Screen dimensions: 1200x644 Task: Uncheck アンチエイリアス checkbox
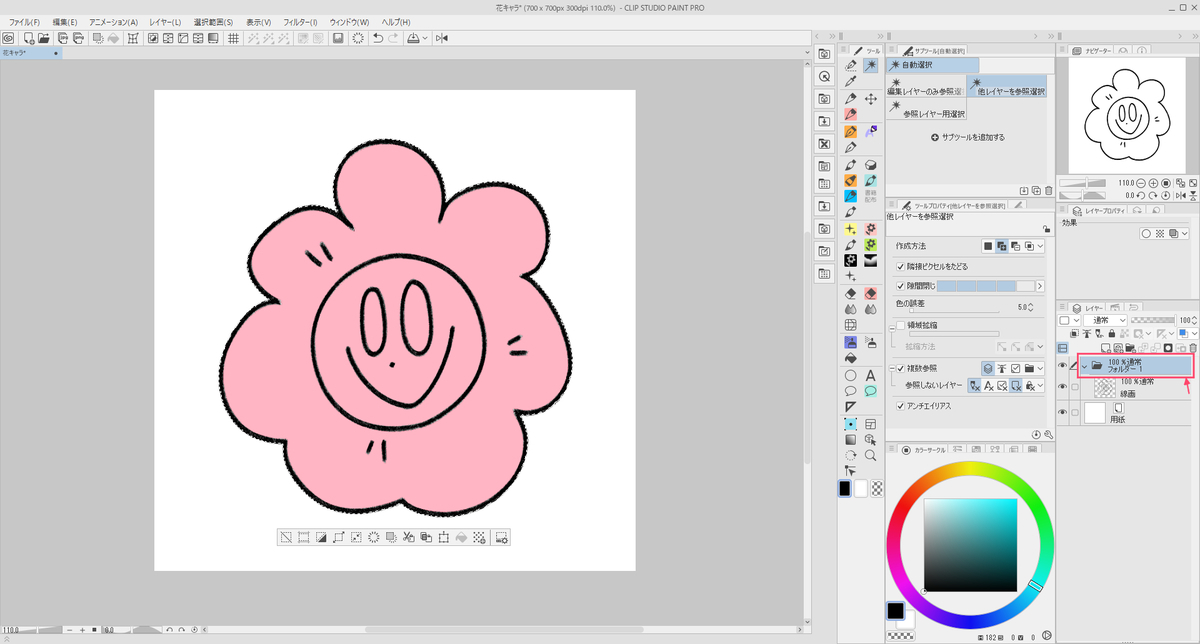[x=901, y=406]
